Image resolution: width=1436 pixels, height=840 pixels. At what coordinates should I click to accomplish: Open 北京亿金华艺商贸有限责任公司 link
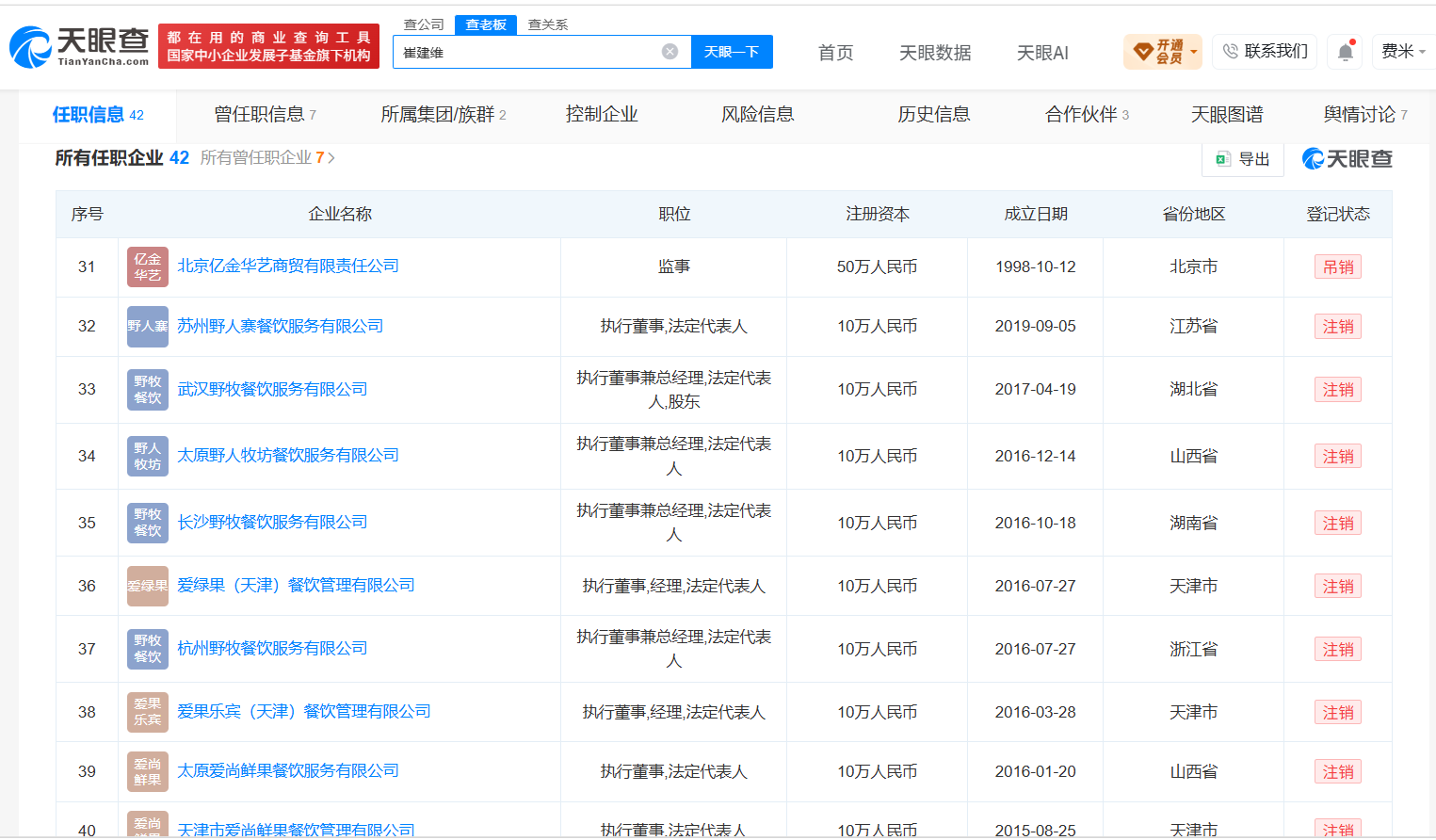click(x=288, y=267)
